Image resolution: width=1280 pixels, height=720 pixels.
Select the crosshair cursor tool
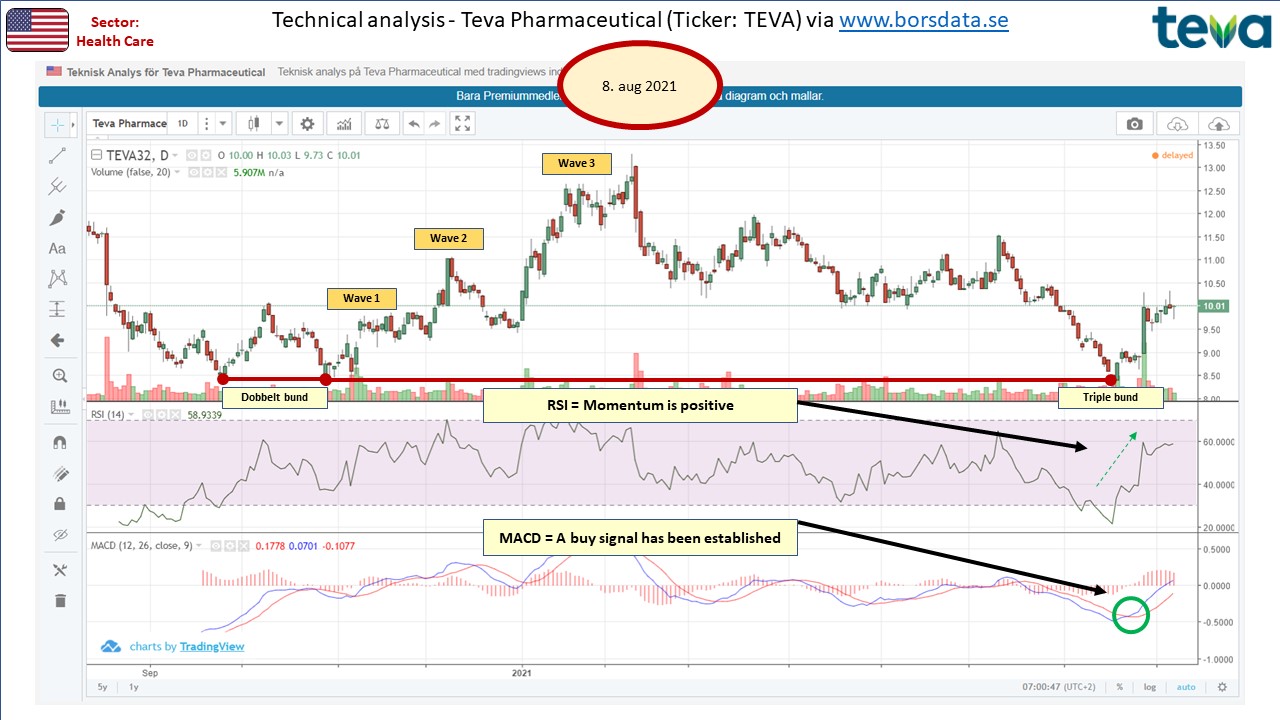tap(57, 125)
